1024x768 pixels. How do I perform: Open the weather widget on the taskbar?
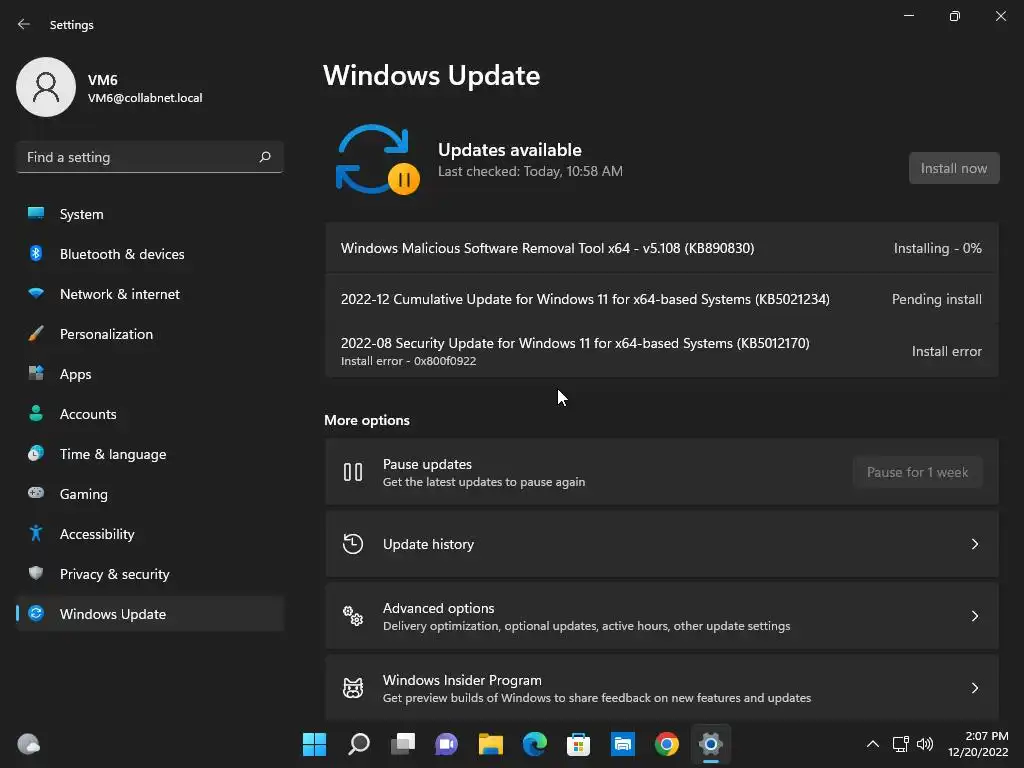28,744
